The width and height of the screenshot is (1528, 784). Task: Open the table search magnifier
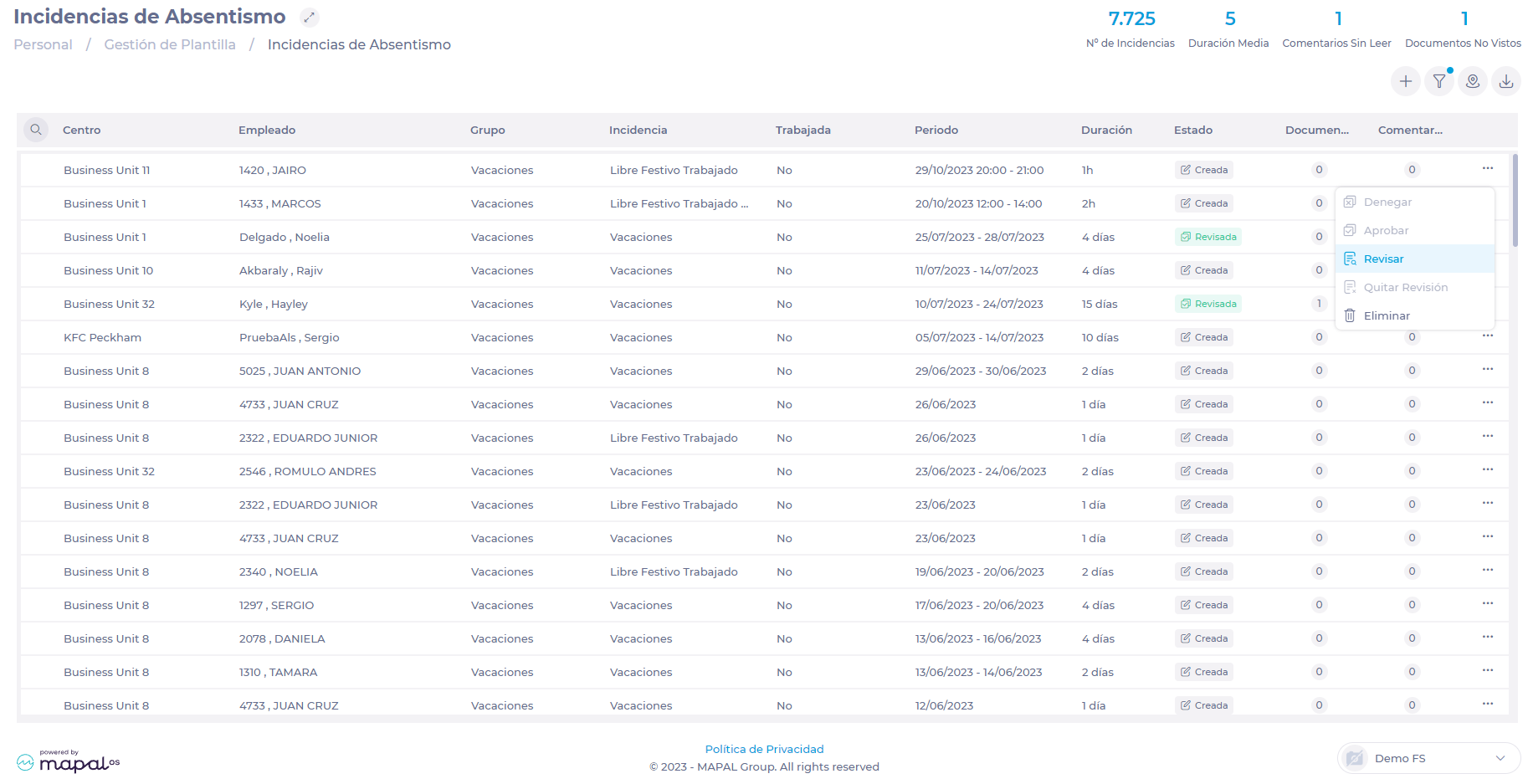[36, 130]
